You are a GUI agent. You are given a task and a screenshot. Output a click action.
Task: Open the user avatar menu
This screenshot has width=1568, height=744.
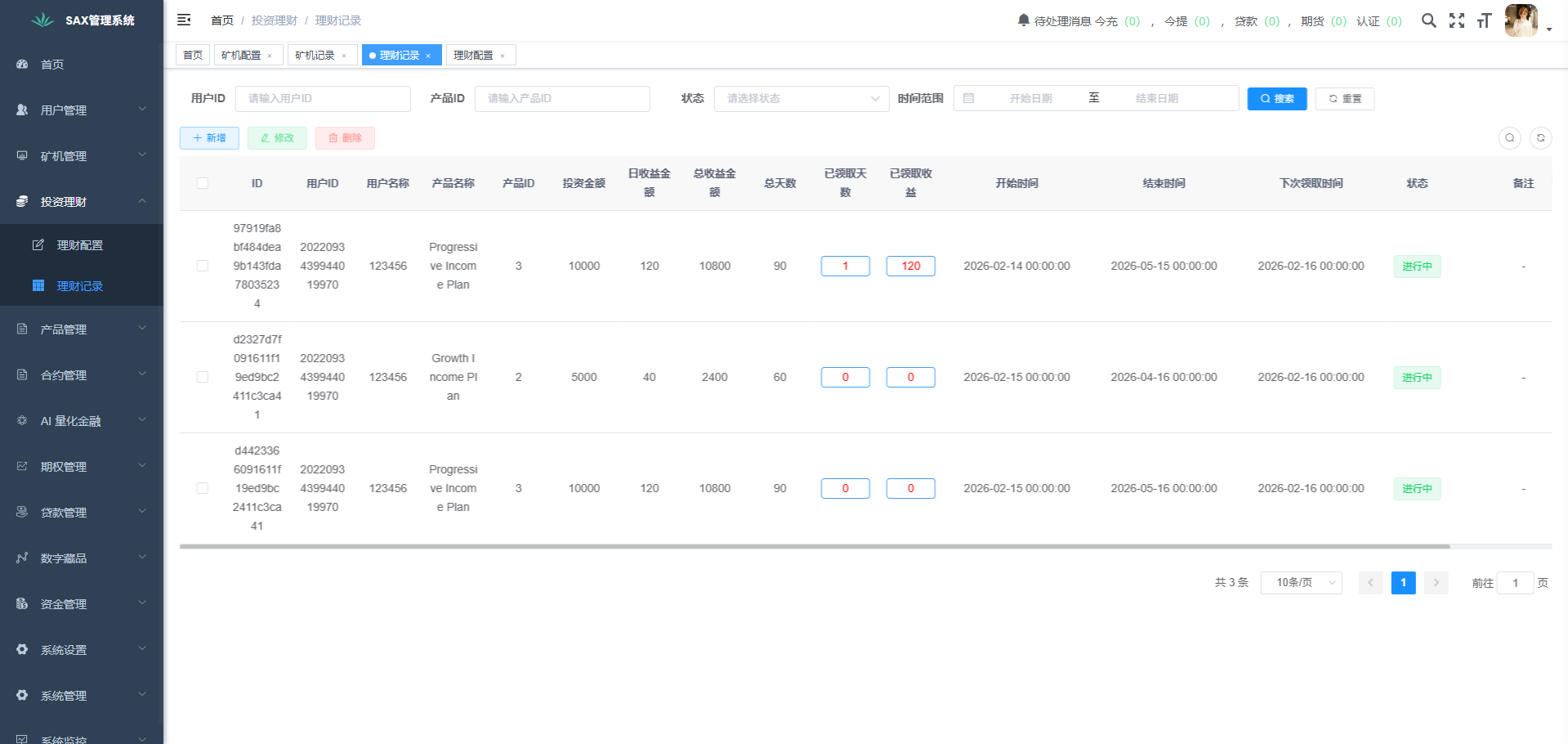pyautogui.click(x=1521, y=20)
